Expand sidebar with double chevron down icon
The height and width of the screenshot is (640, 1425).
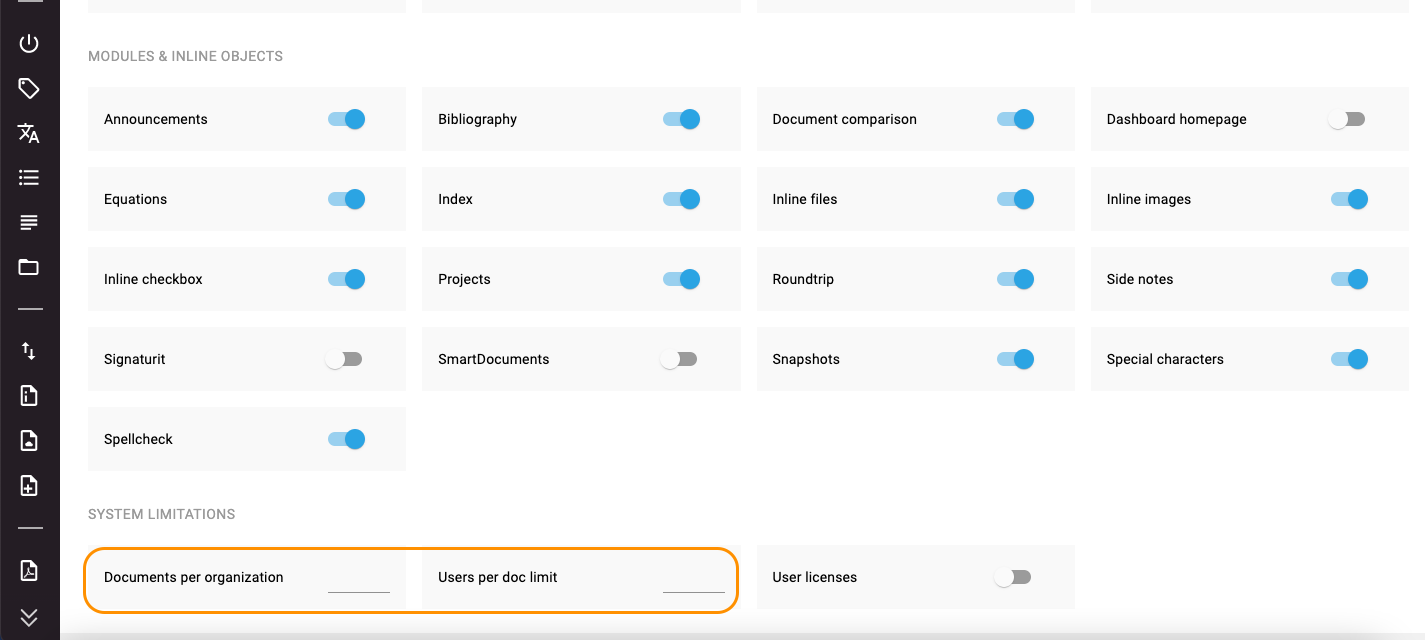[x=29, y=617]
